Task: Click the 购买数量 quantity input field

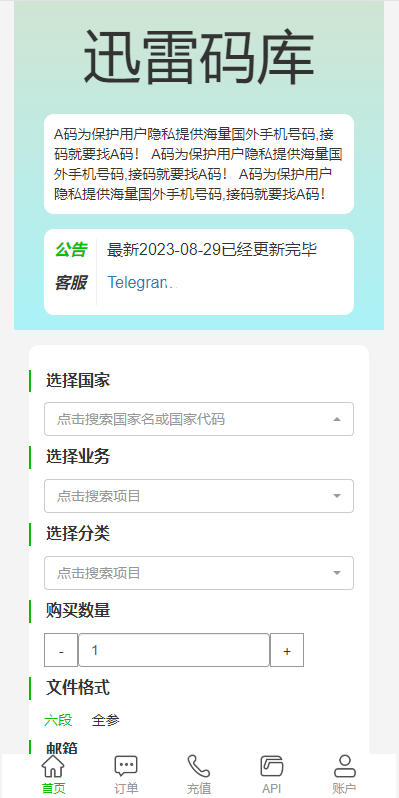Action: tap(174, 650)
